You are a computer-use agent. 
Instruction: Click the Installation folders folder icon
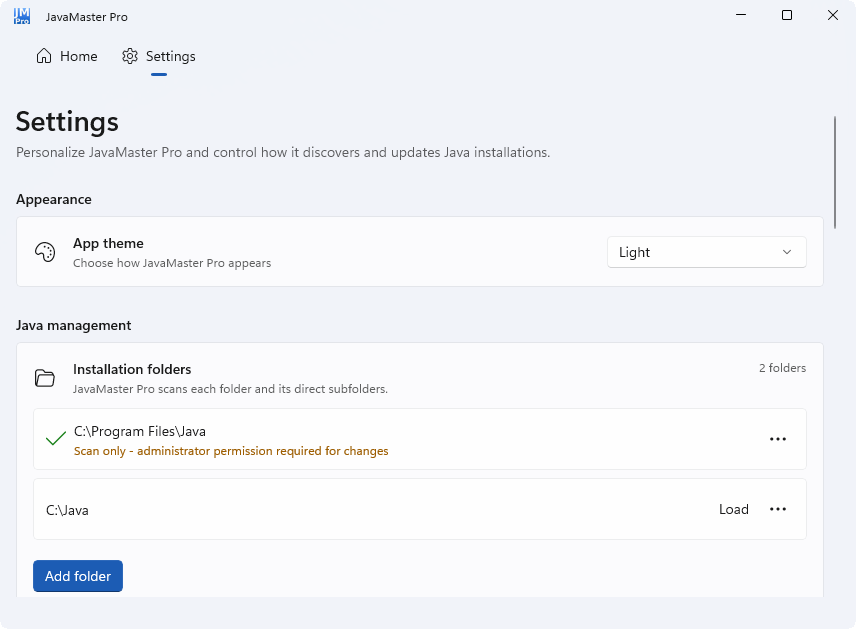tap(45, 378)
